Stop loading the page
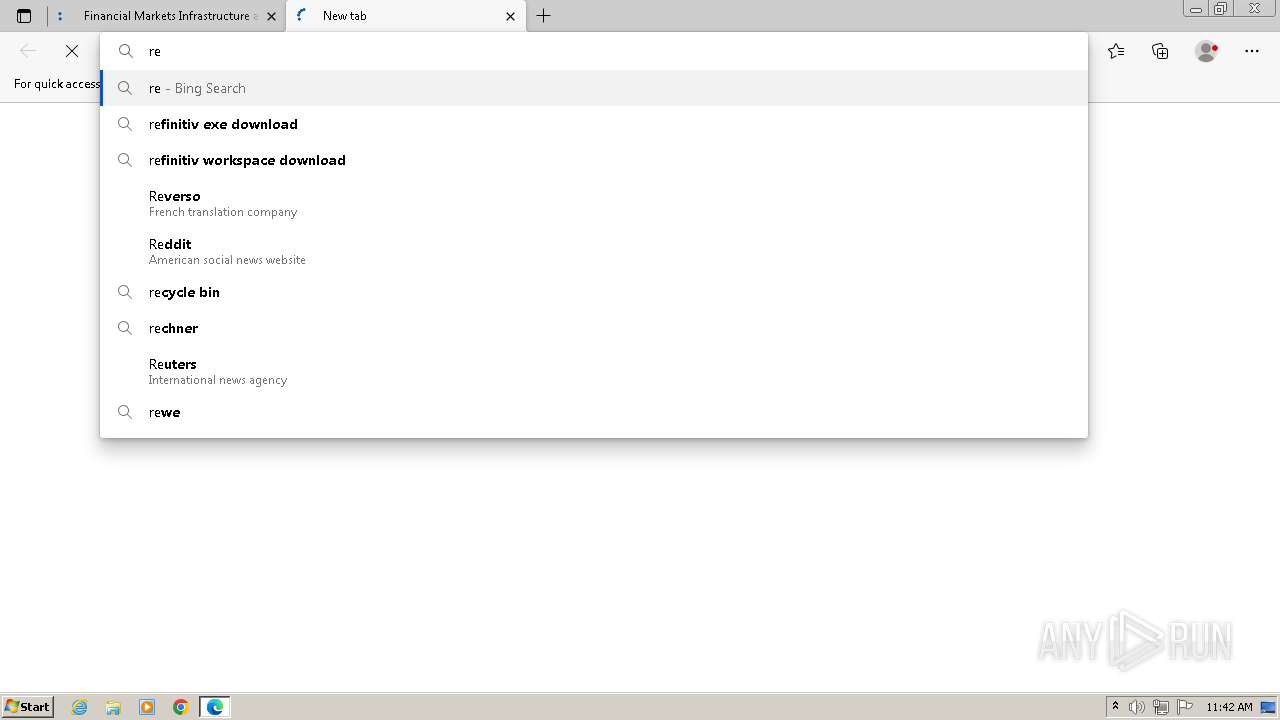The image size is (1280, 720). tap(72, 51)
